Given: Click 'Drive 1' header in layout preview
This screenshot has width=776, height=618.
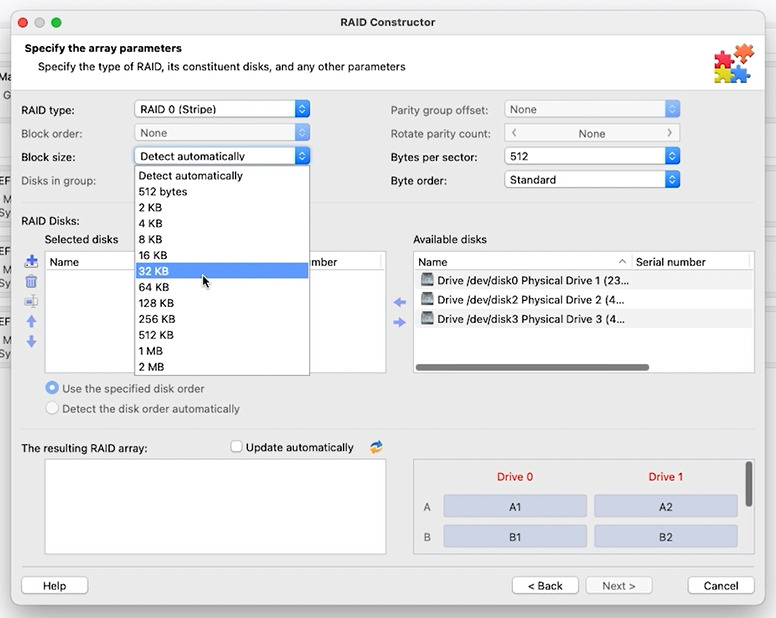Looking at the screenshot, I should click(666, 476).
